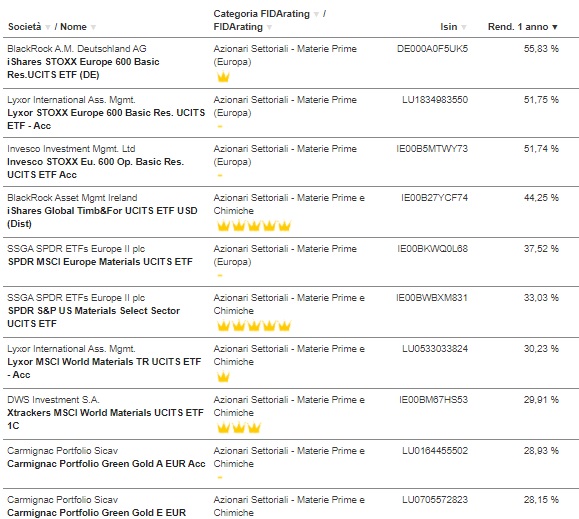Click the 51,74 % return value
Screen dimensions: 579x519
point(541,149)
